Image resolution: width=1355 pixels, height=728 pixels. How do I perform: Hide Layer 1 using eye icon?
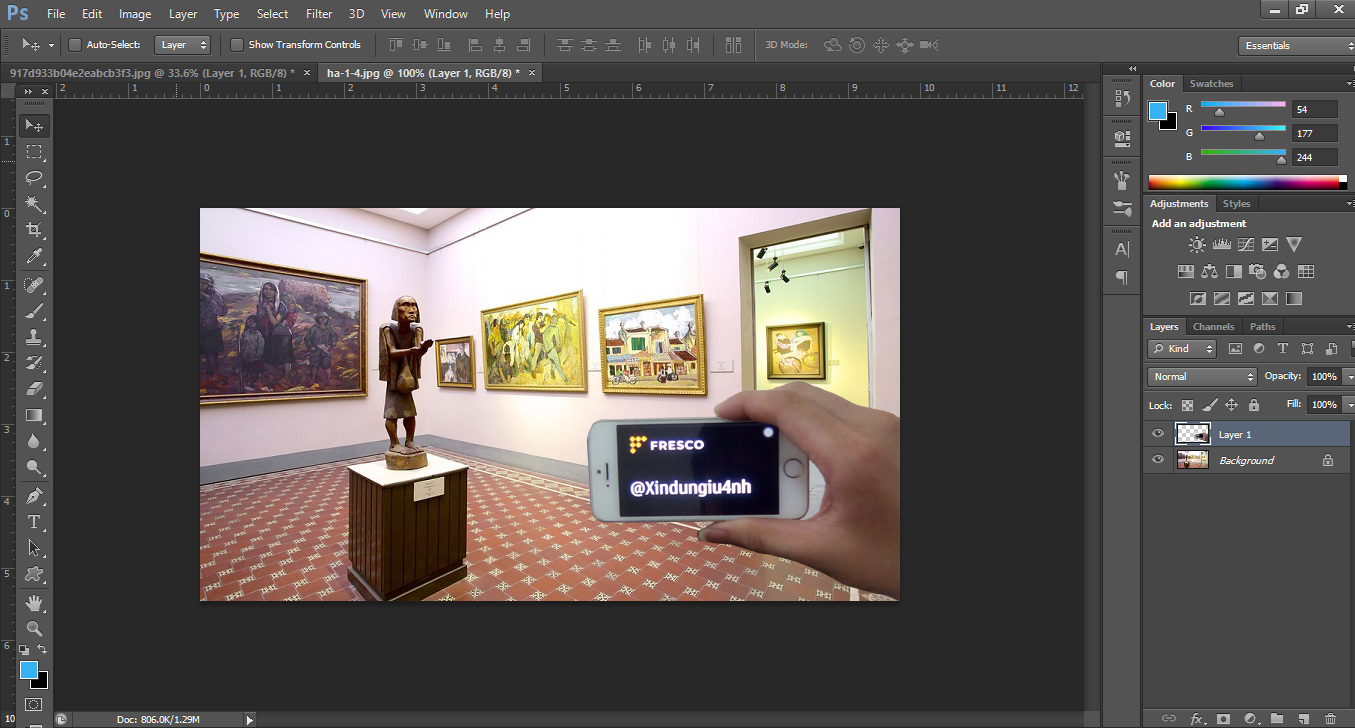point(1158,434)
